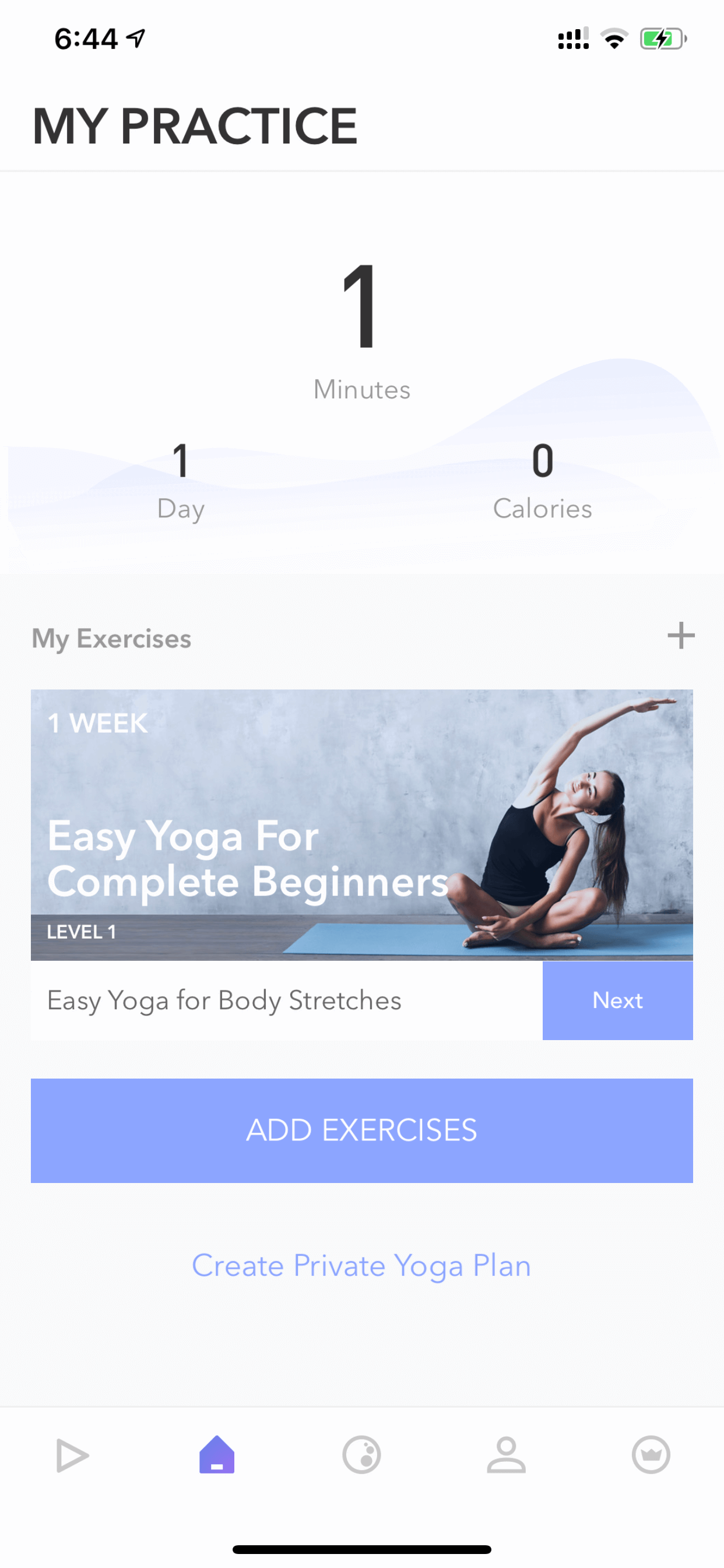This screenshot has height=1568, width=724.
Task: Open Easy Yoga For Complete Beginners card
Action: 362,825
